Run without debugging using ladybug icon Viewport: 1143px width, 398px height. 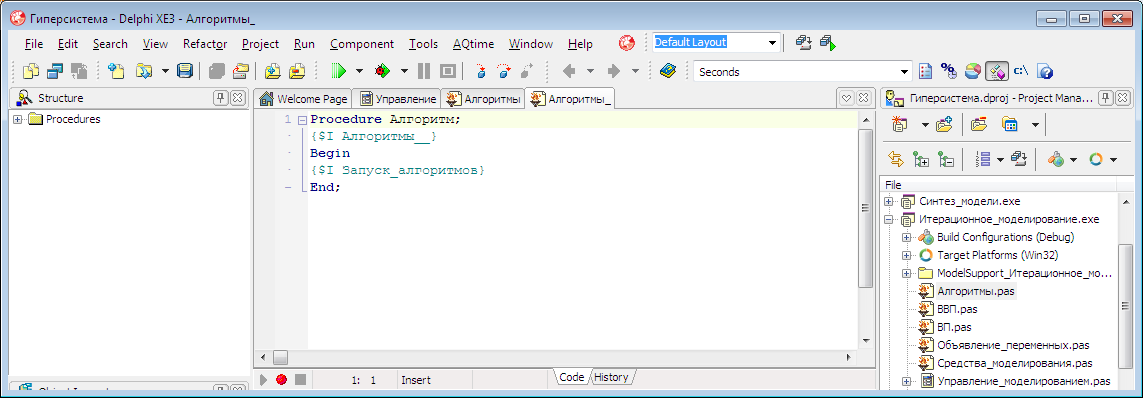(382, 71)
